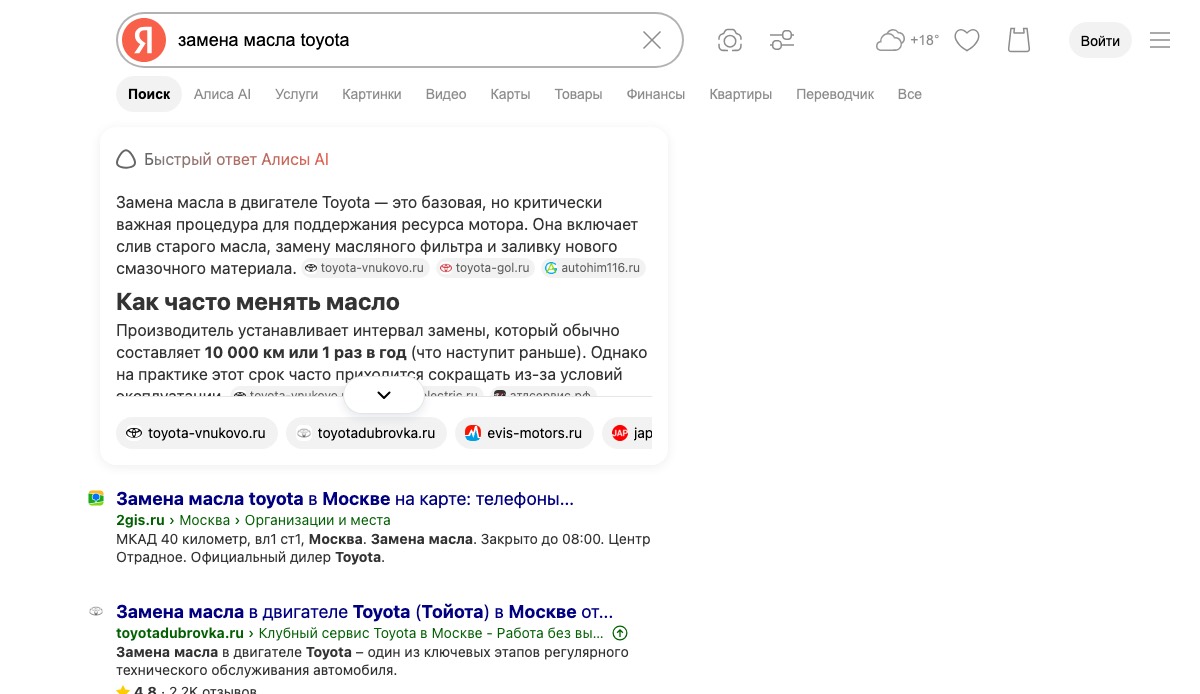Open inline source toyota-gol.ru citation
This screenshot has height=694, width=1200.
point(485,268)
